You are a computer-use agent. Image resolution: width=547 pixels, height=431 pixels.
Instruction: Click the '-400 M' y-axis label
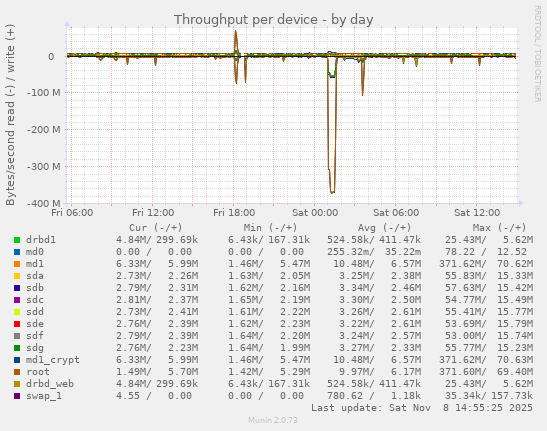[44, 203]
